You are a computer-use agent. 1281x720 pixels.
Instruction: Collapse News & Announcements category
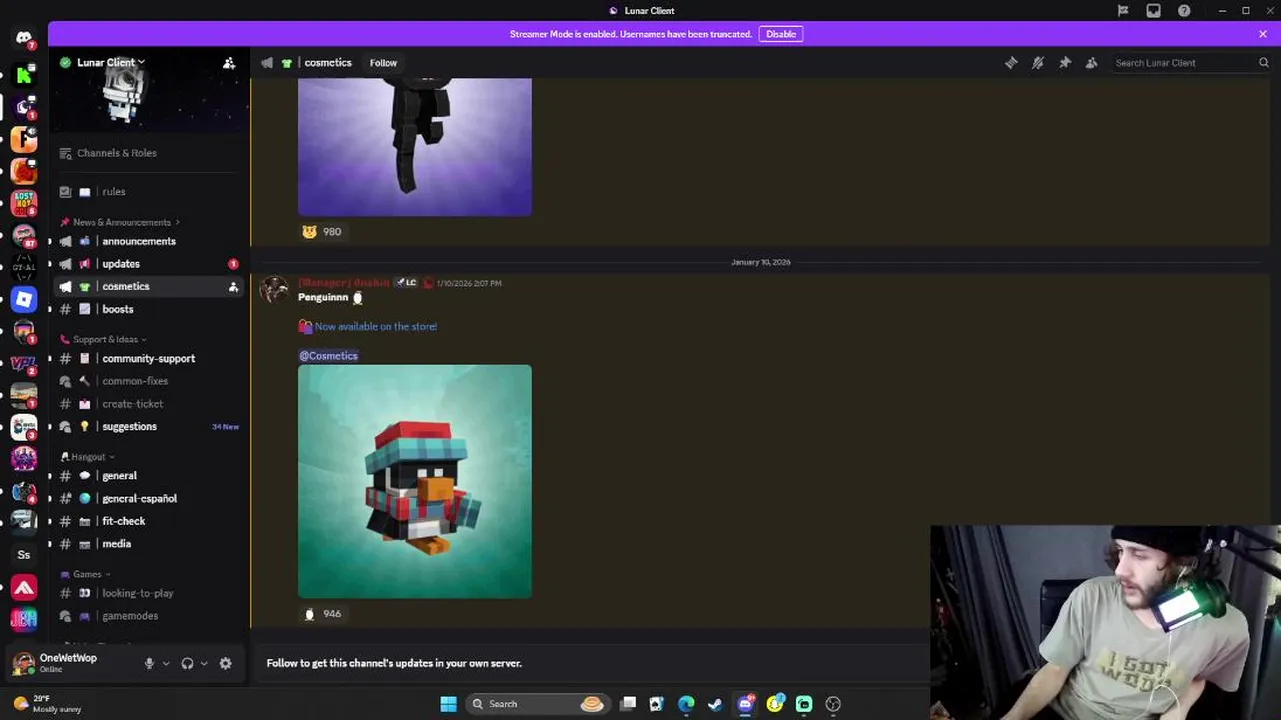click(121, 222)
